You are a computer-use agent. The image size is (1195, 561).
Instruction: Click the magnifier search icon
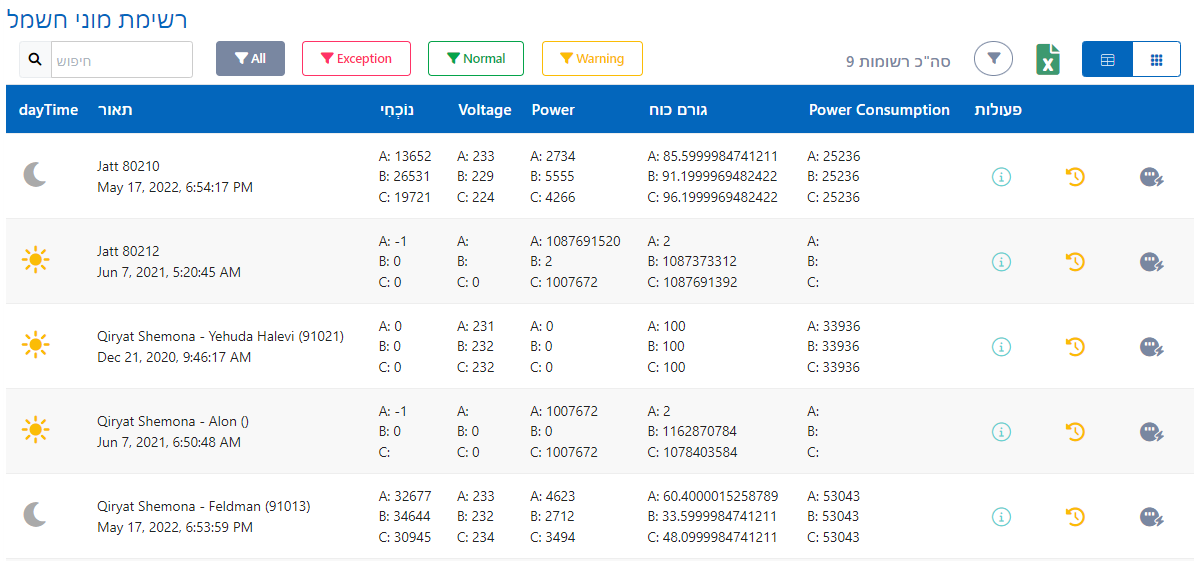point(35,59)
